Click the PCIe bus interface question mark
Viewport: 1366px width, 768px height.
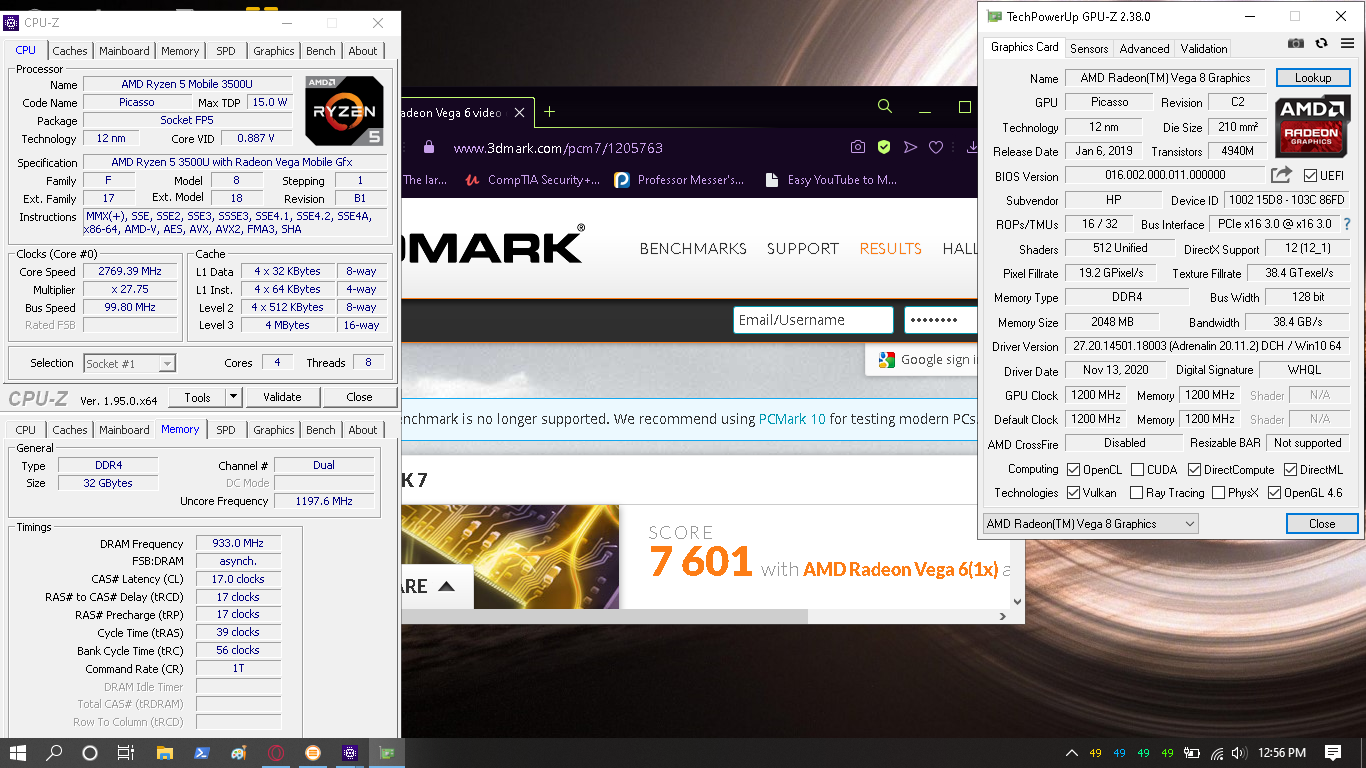tap(1347, 224)
